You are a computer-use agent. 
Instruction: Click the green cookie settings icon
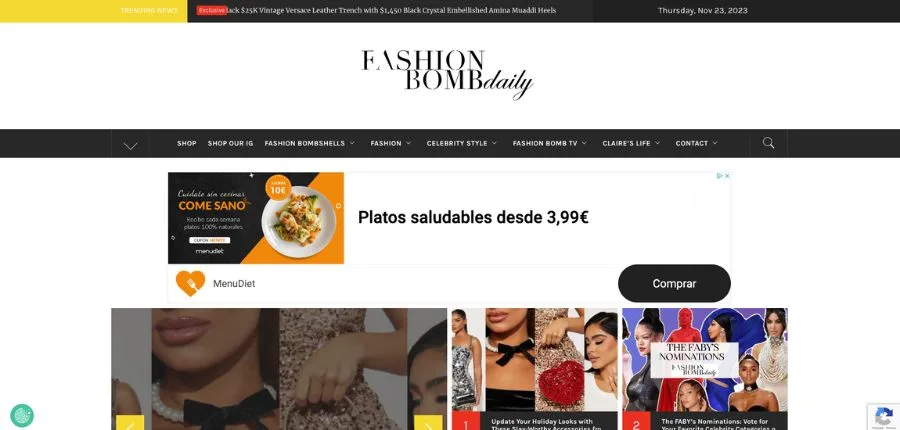22,416
